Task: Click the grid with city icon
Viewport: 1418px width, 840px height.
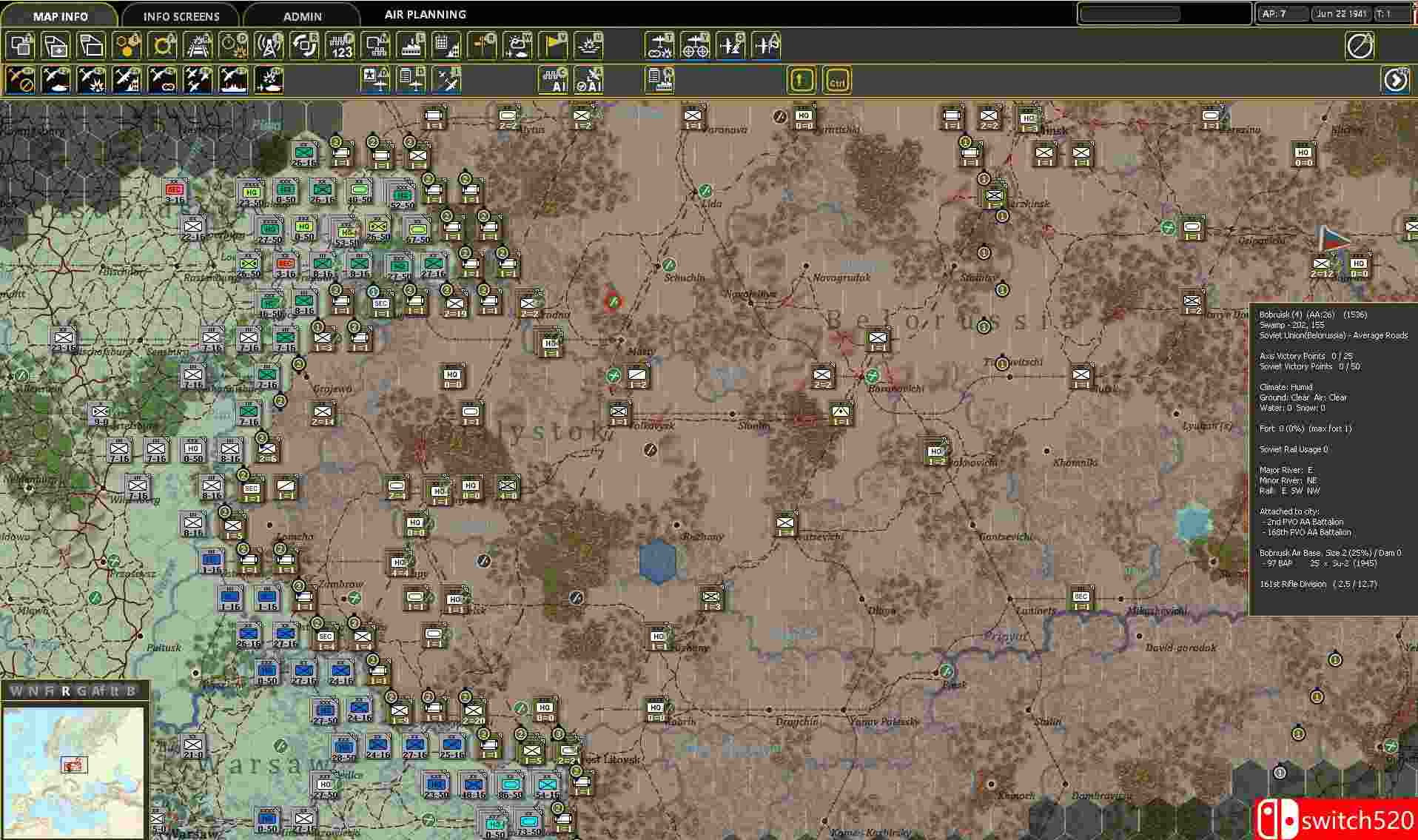Action: point(447,46)
